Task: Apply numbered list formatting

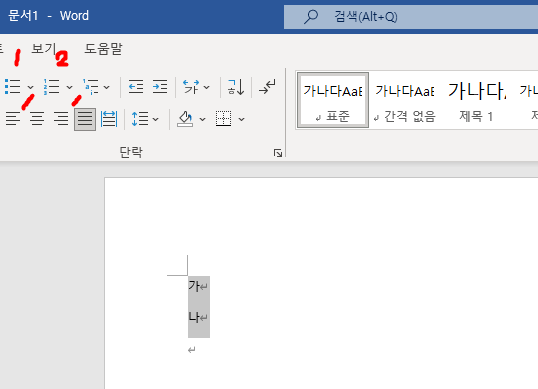Action: click(x=51, y=87)
